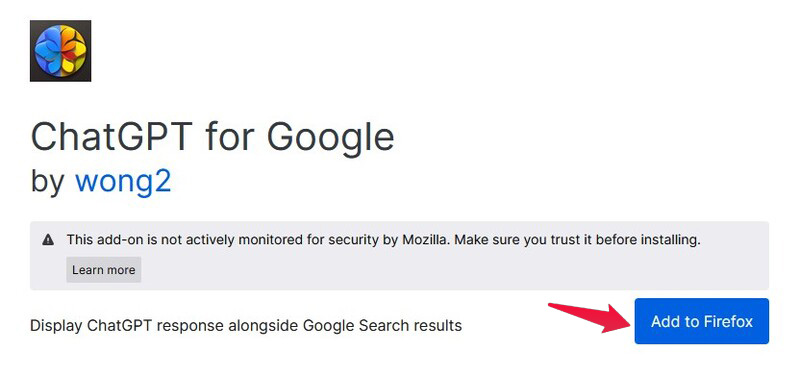The width and height of the screenshot is (800, 376).
Task: Click the word "by" before author name
Action: click(47, 181)
